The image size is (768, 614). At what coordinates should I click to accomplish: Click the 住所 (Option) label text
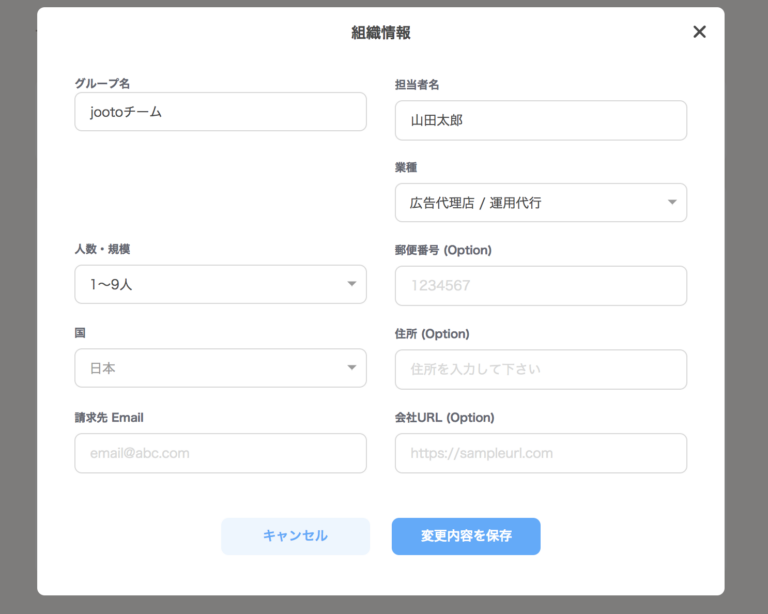[x=432, y=333]
